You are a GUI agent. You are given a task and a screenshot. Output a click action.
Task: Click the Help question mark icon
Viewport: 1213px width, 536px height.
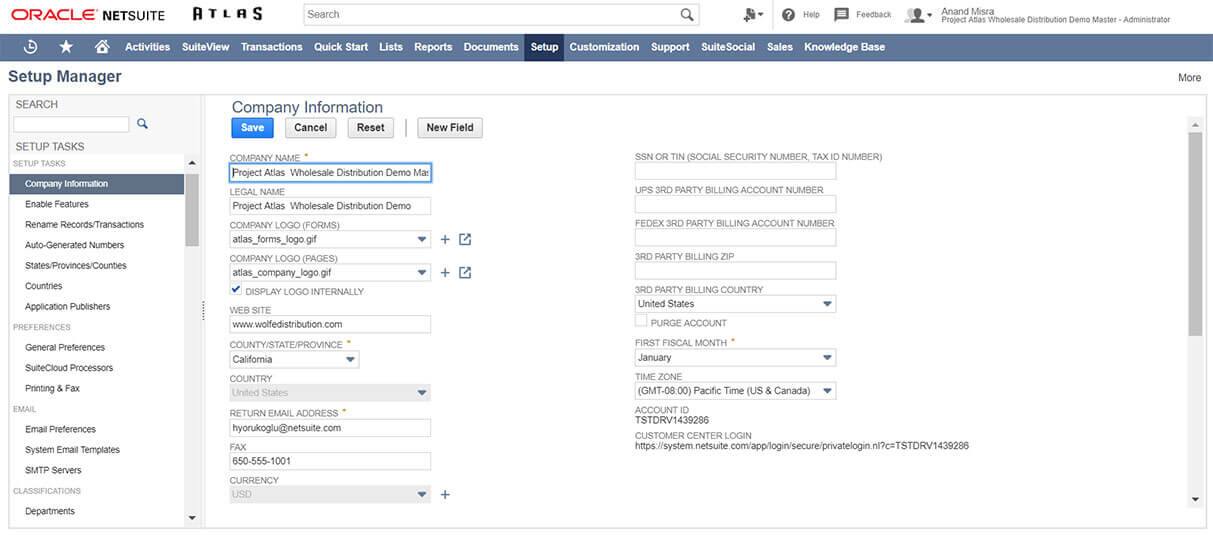[x=789, y=15]
